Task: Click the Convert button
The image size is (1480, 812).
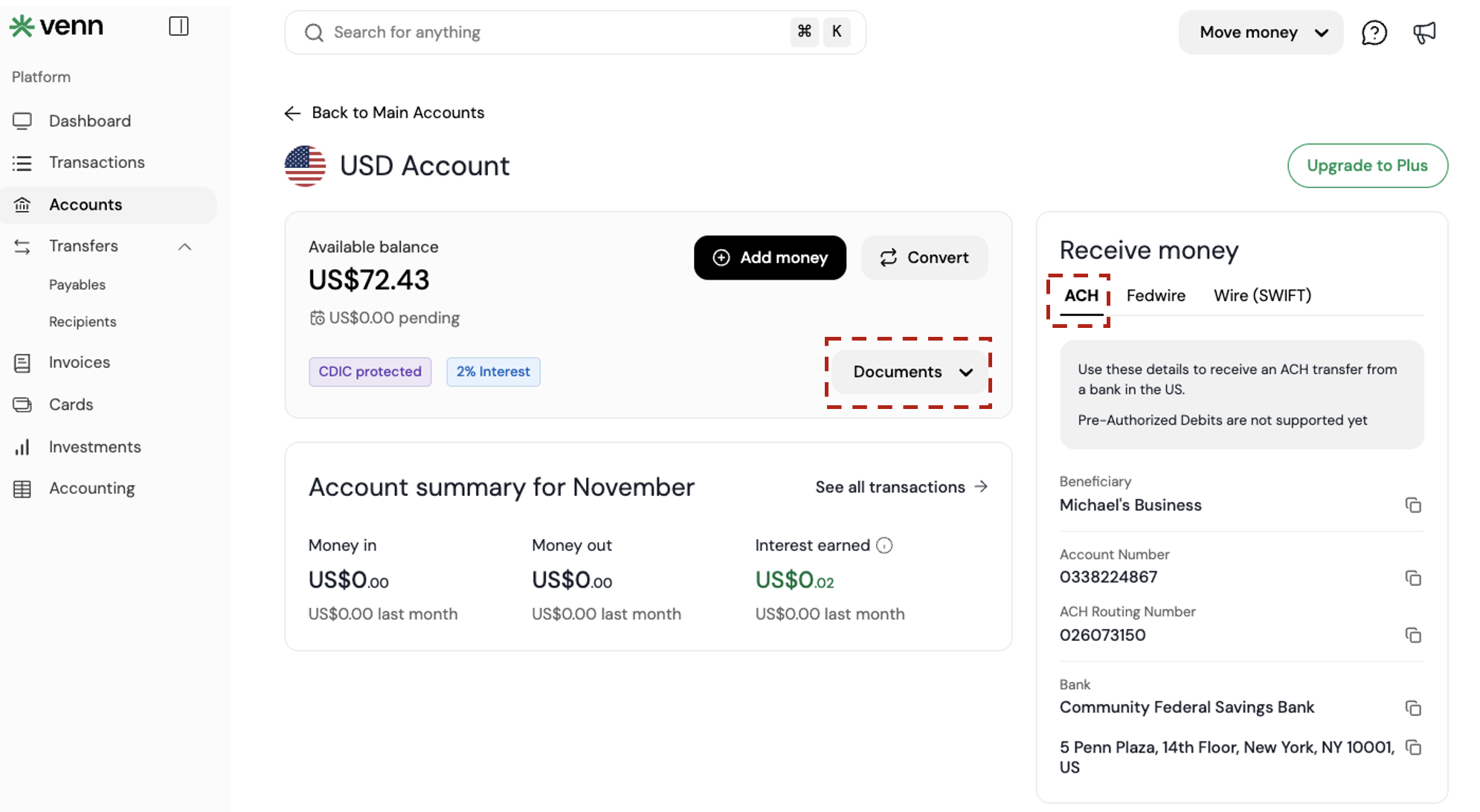Action: 924,258
